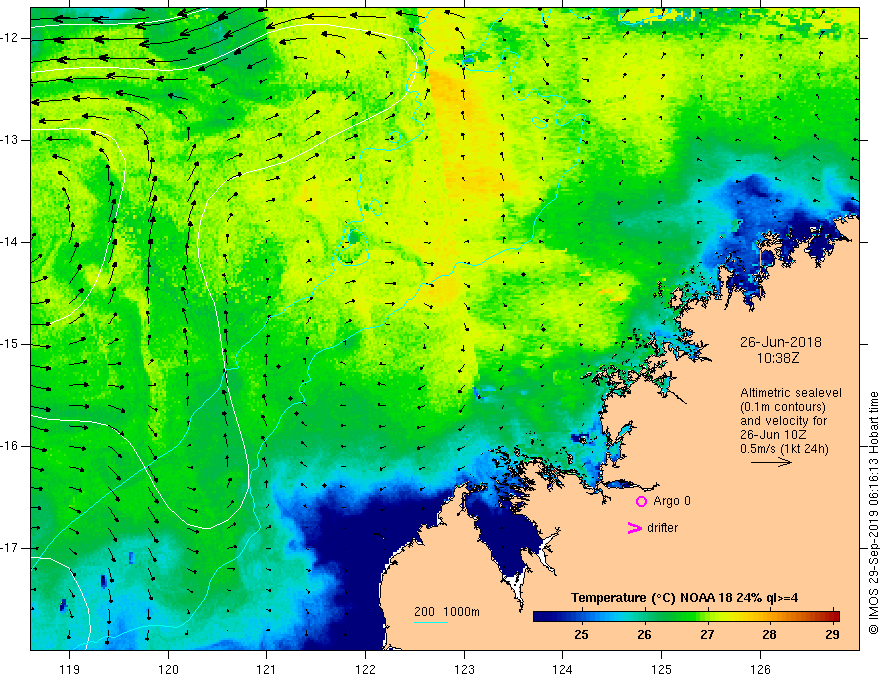Image resolution: width=880 pixels, height=680 pixels.
Task: Click the latitude axis label -12
Action: coord(11,38)
